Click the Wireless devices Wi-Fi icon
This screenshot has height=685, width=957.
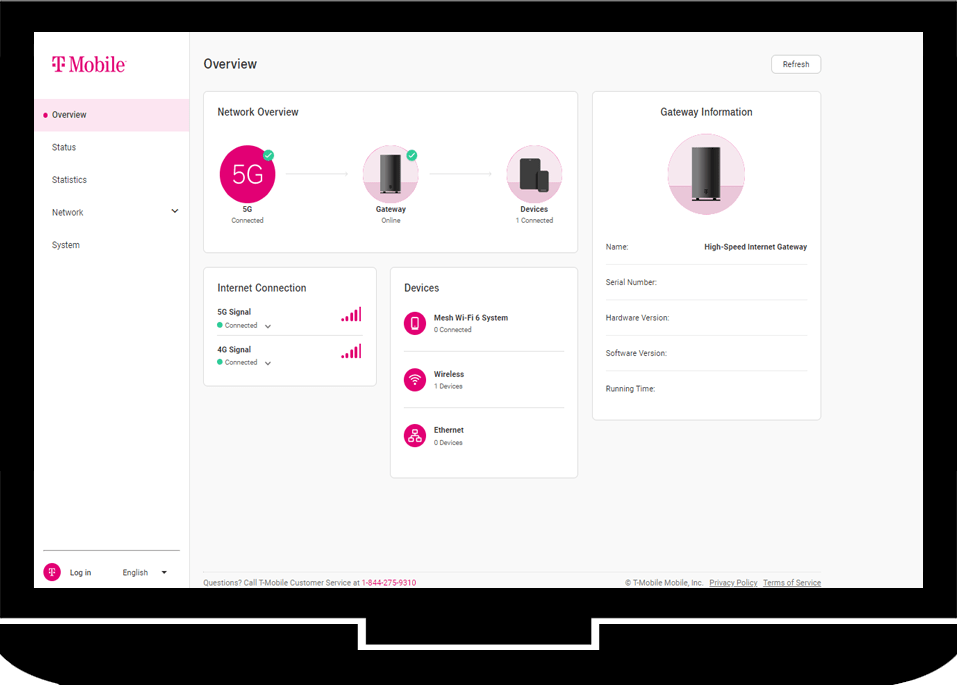[415, 379]
